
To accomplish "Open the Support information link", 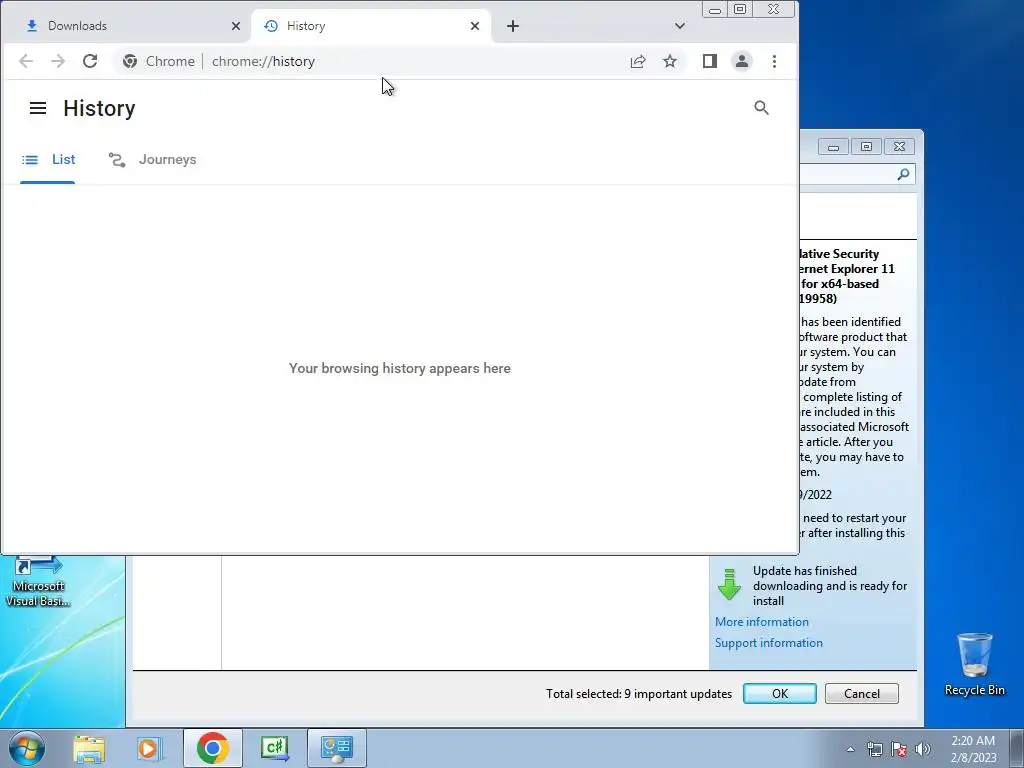I will point(769,643).
